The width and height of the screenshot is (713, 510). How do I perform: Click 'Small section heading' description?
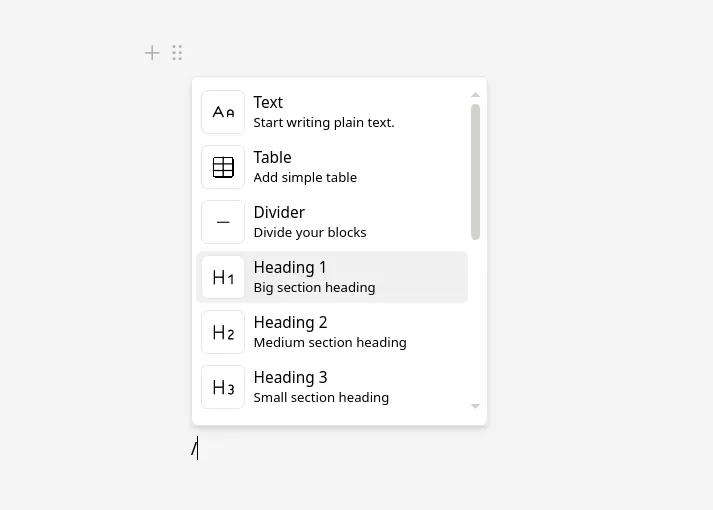[321, 398]
